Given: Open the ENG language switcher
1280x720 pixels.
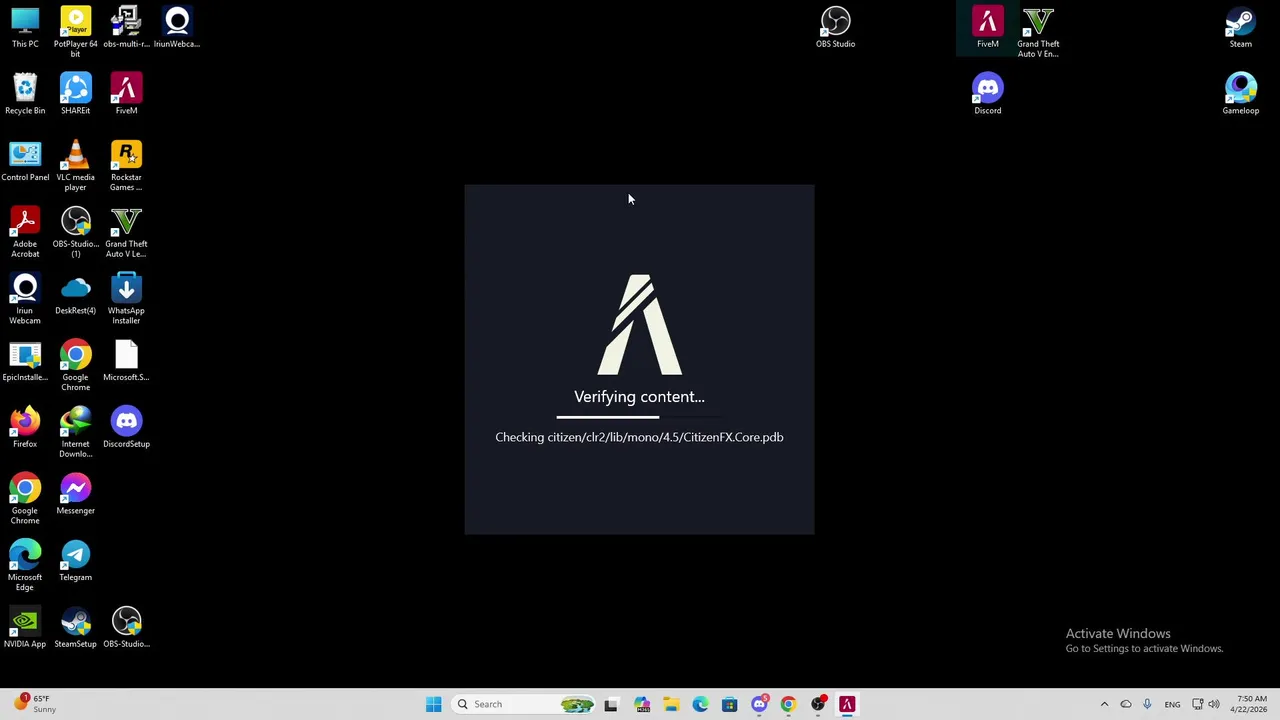Looking at the screenshot, I should pyautogui.click(x=1172, y=704).
